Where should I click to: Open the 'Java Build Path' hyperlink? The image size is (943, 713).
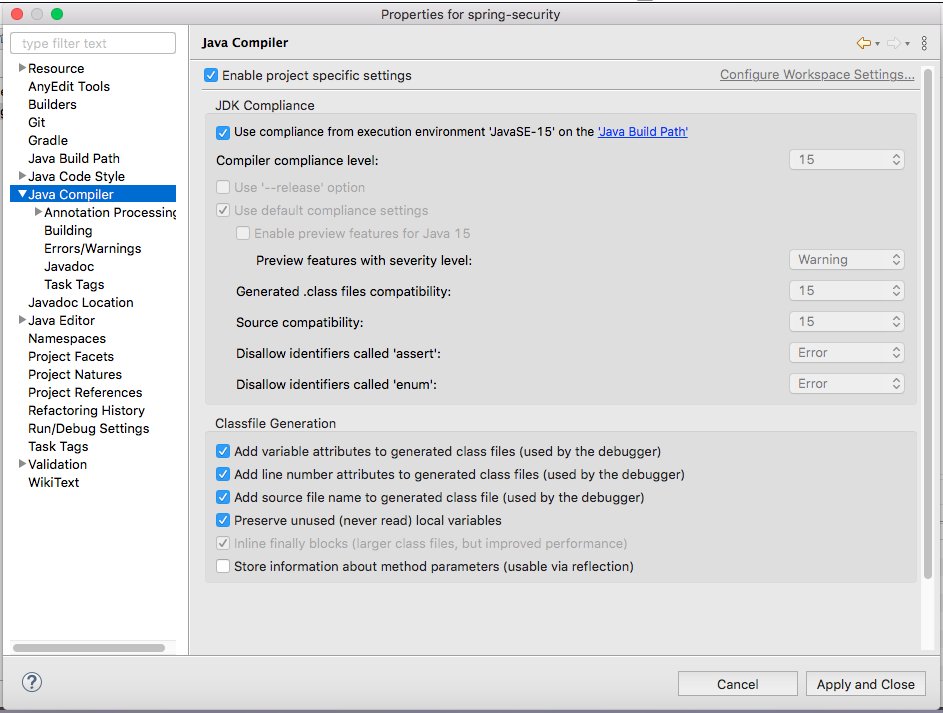[642, 132]
